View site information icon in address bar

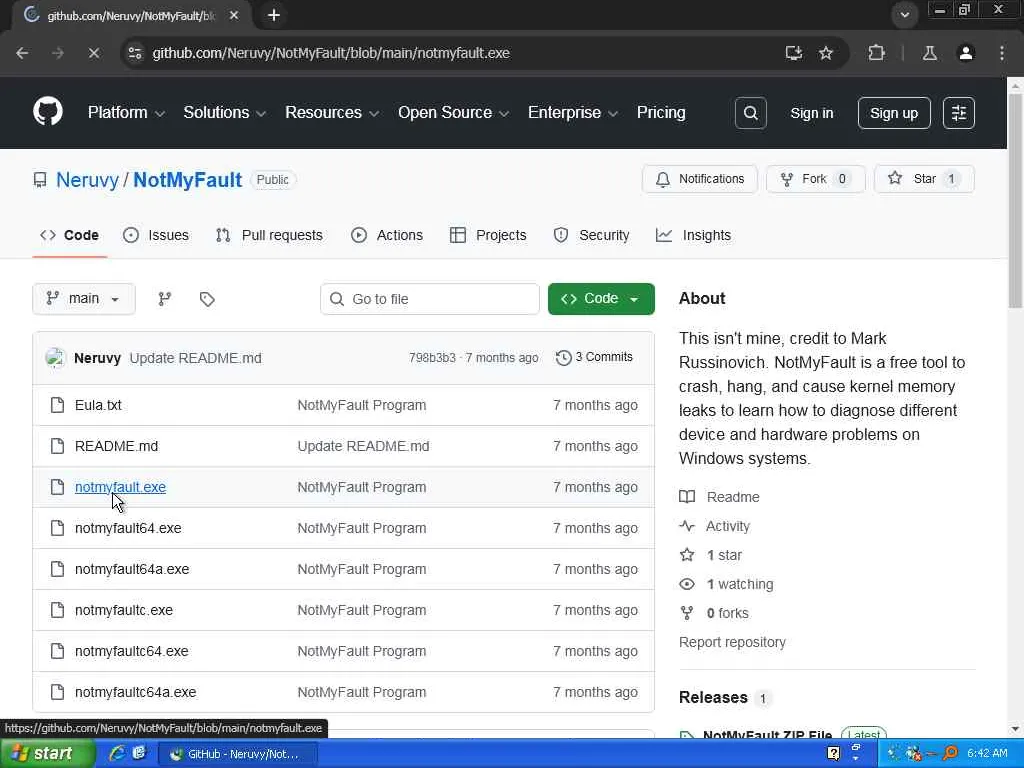click(135, 53)
